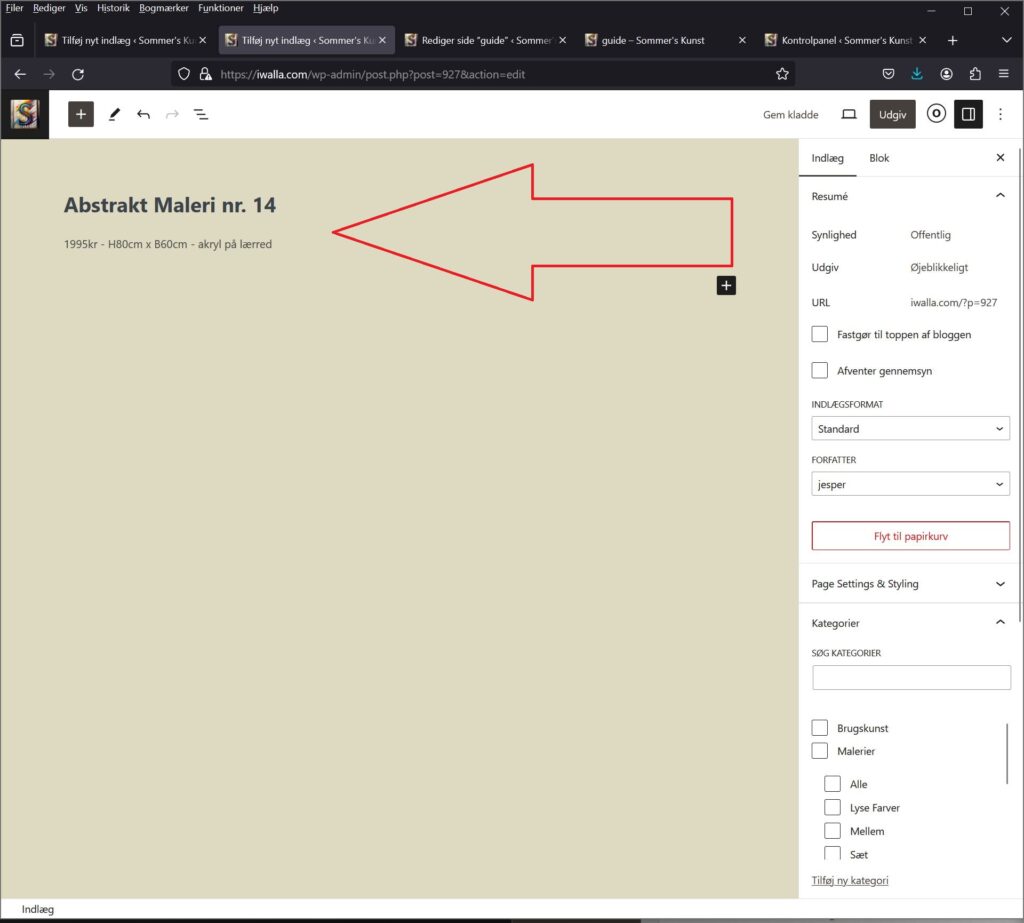Open the block inserter plus button in toolbar
This screenshot has width=1024, height=923.
(x=81, y=114)
